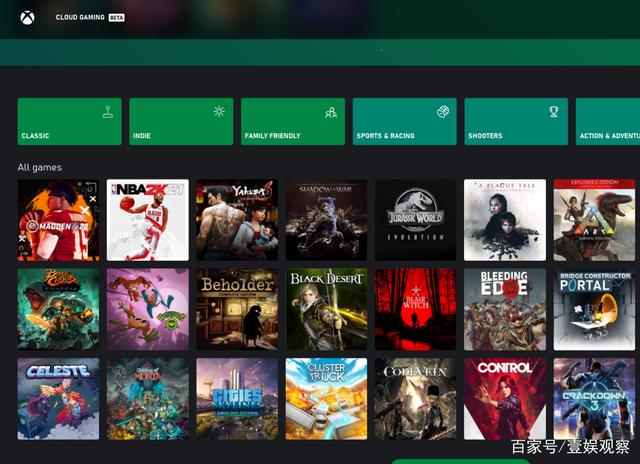Select the Code Vein game cover
Screen dimensions: 640x464
click(x=416, y=399)
